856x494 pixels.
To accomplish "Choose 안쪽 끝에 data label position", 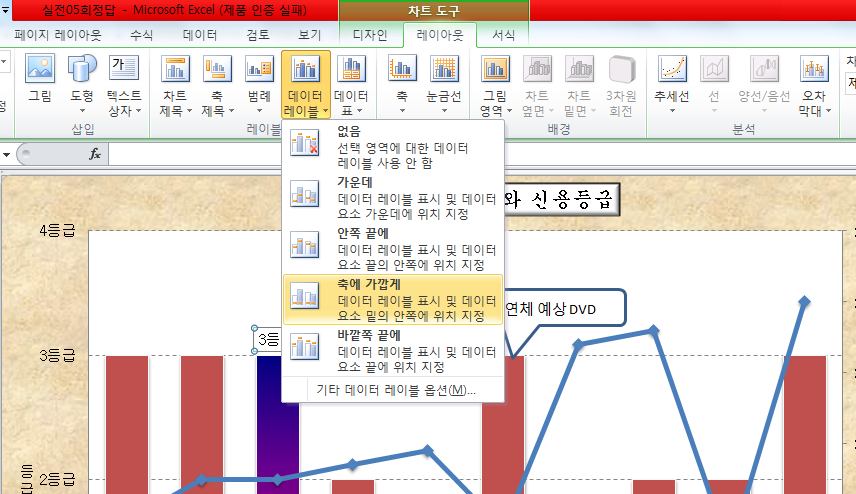I will coord(393,249).
